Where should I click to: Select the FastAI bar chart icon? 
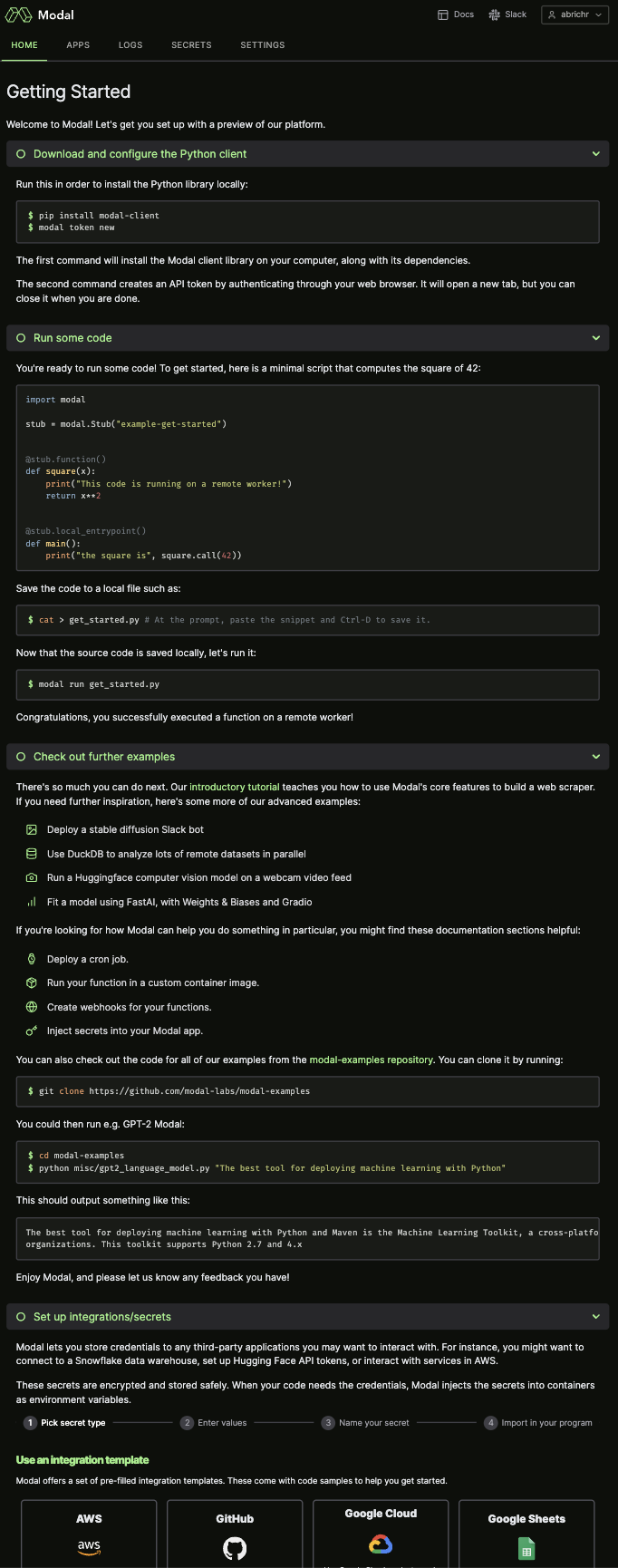coord(32,902)
